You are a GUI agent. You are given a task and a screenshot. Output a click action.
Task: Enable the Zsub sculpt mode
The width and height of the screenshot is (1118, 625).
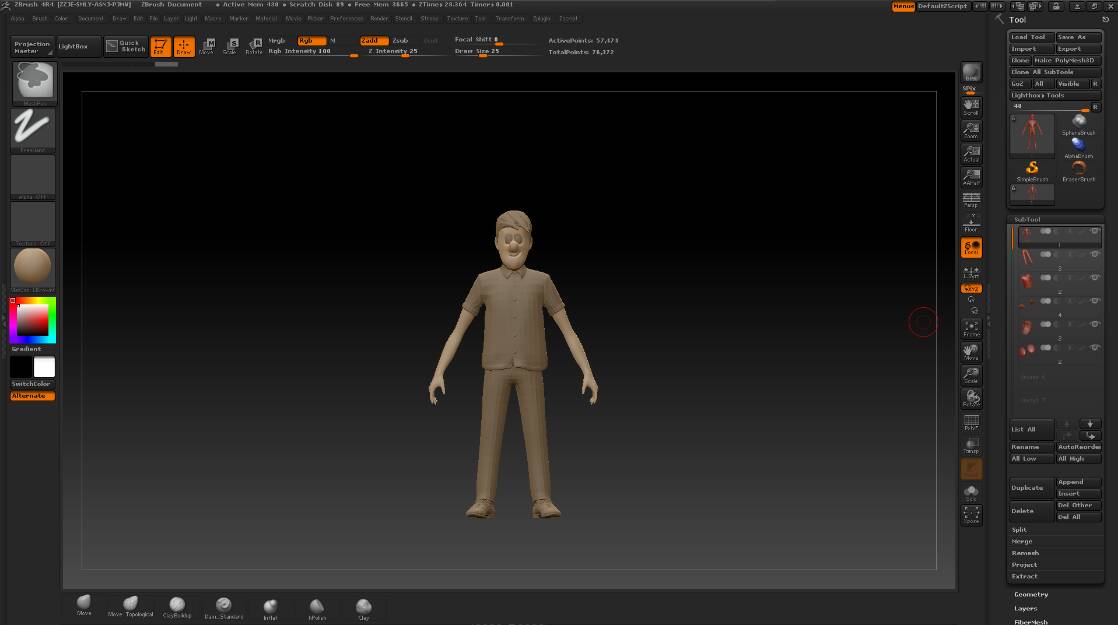(x=400, y=41)
